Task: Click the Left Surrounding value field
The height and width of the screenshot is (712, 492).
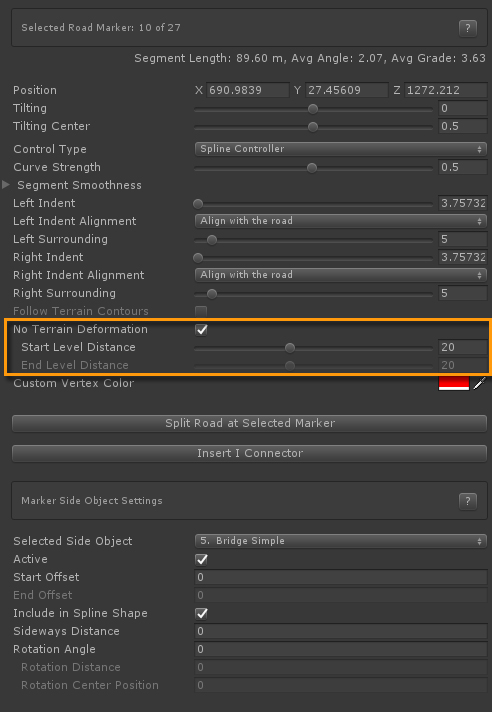Action: click(x=462, y=239)
